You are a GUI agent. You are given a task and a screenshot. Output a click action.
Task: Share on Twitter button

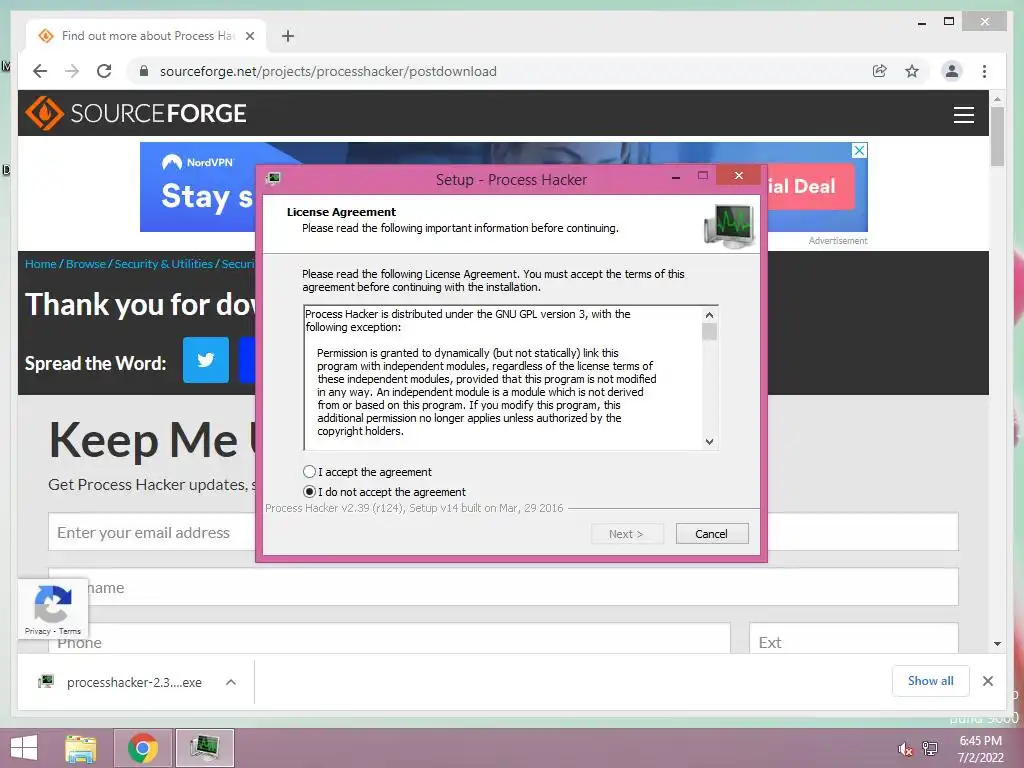coord(206,360)
